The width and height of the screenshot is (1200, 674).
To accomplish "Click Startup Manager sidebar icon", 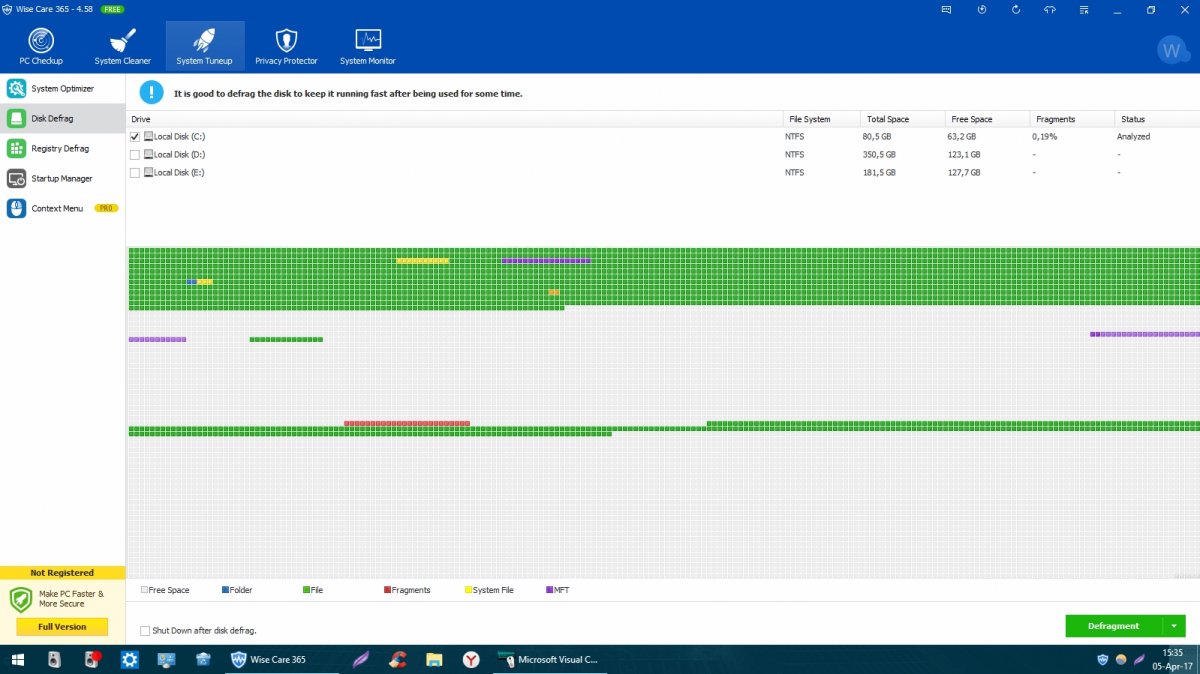I will (16, 178).
